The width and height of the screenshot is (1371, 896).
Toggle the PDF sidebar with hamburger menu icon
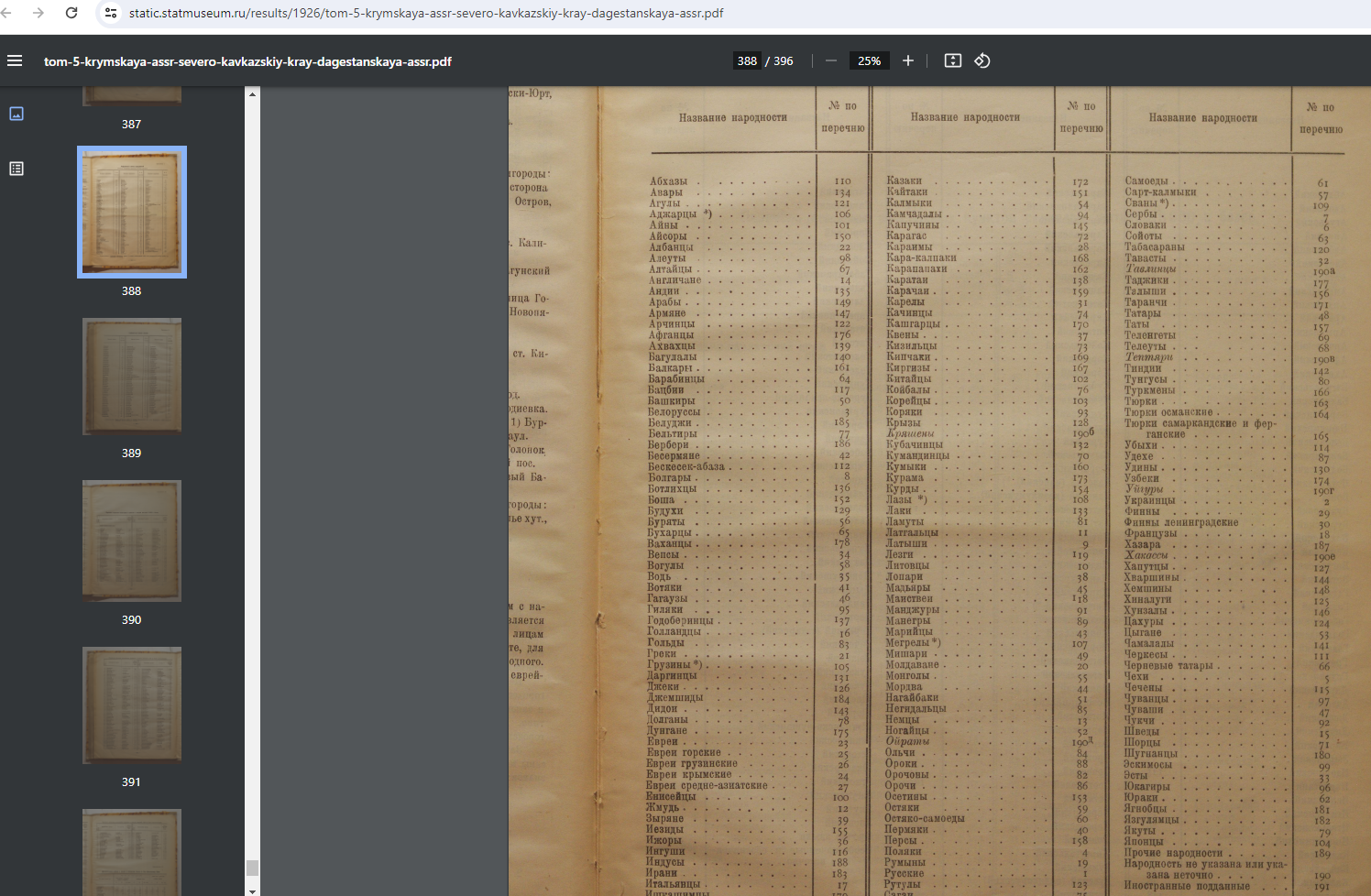click(x=15, y=61)
